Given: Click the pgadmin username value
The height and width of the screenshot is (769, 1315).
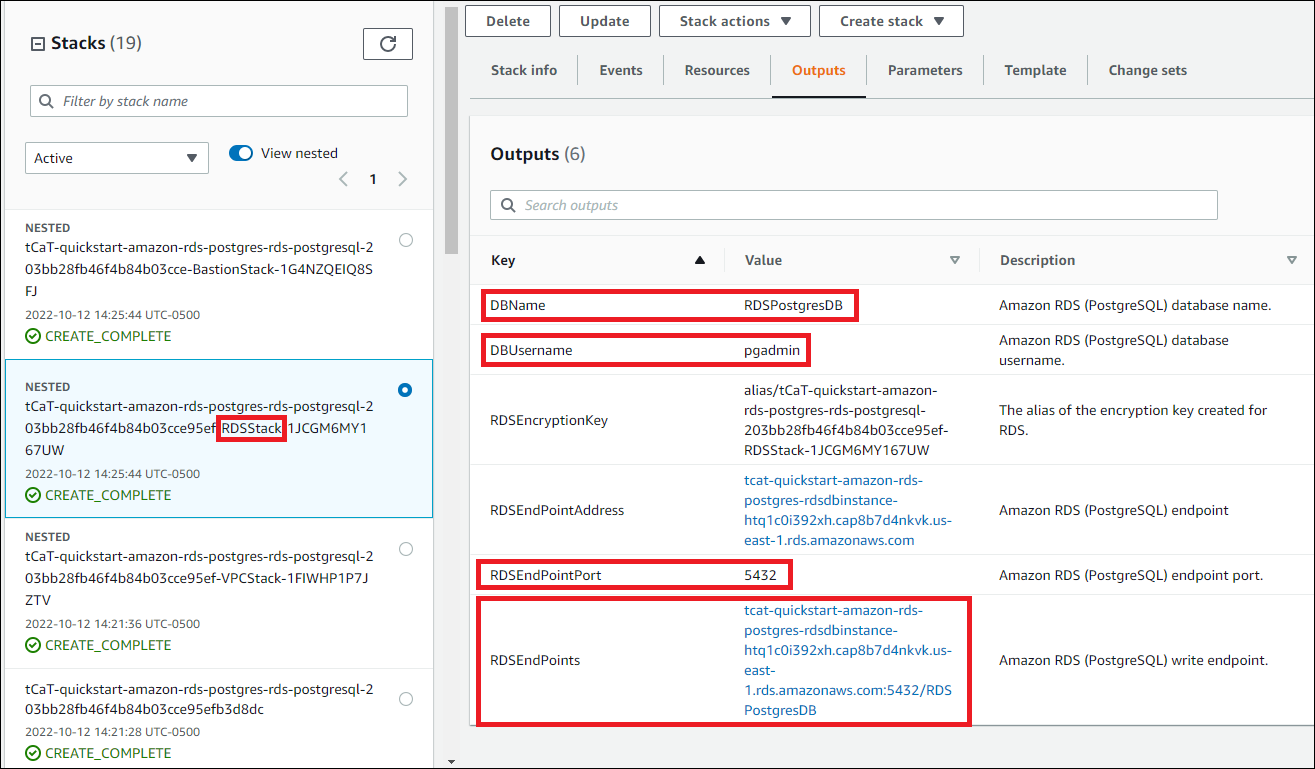Looking at the screenshot, I should click(x=773, y=350).
